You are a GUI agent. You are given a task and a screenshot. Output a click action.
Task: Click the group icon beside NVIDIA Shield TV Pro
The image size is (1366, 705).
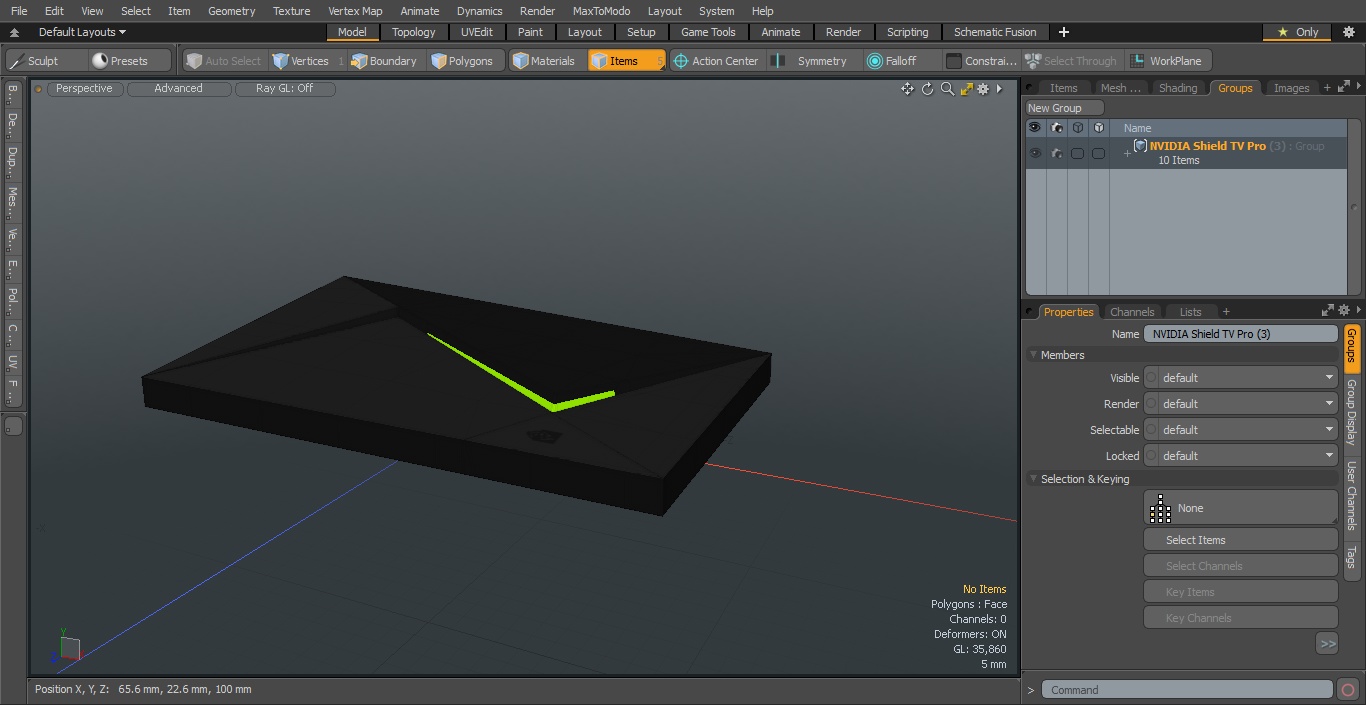point(1140,146)
